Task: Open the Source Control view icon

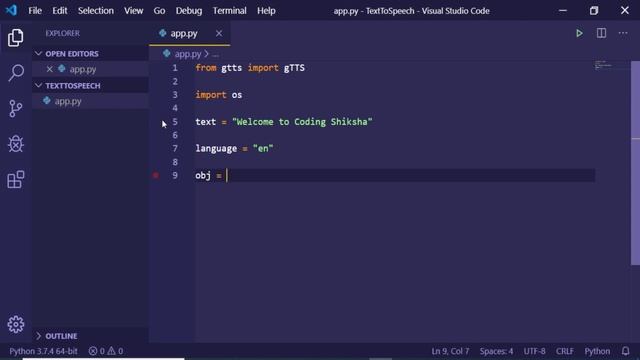Action: (x=16, y=109)
